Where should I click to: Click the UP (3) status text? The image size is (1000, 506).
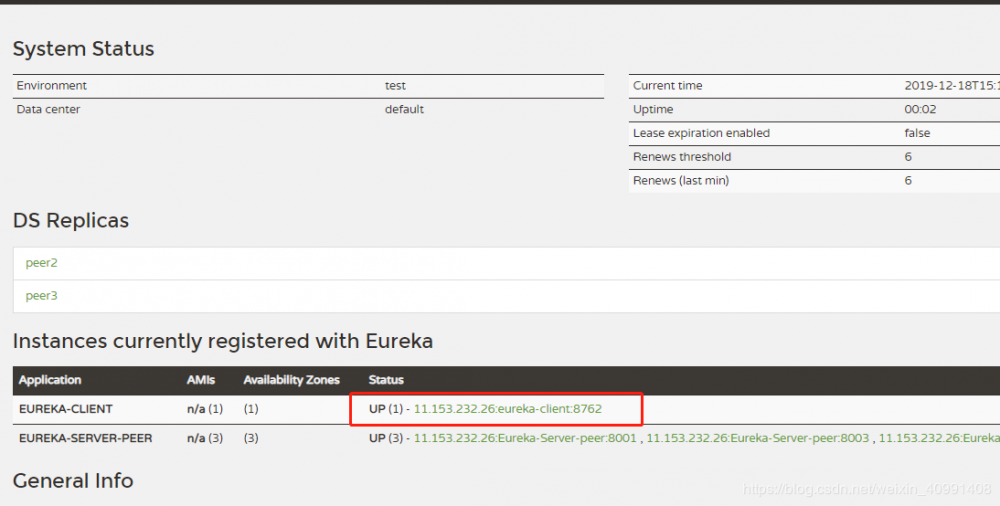click(386, 438)
